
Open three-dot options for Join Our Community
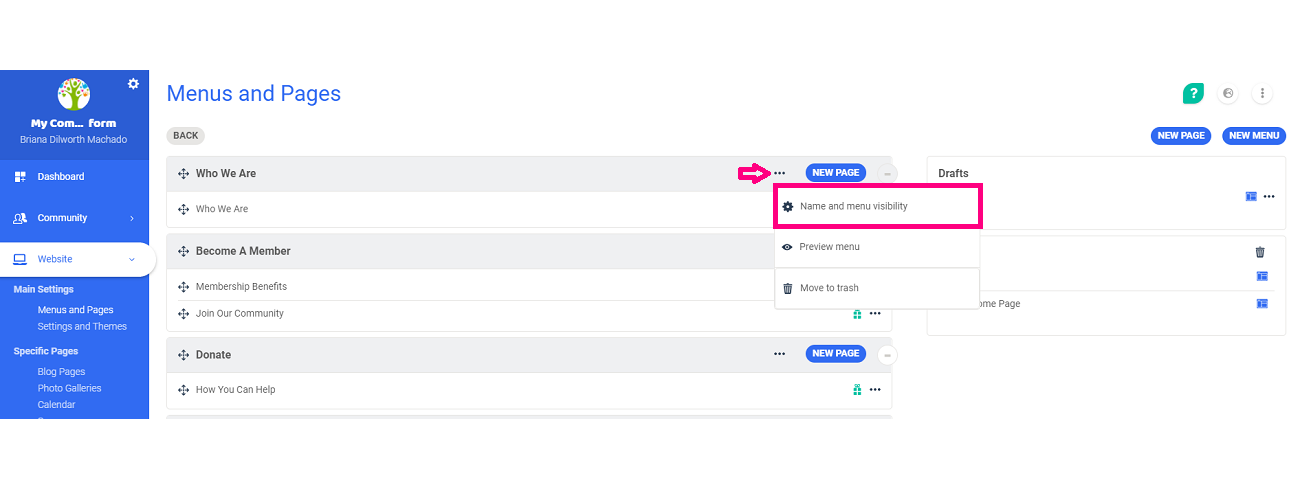coord(875,314)
